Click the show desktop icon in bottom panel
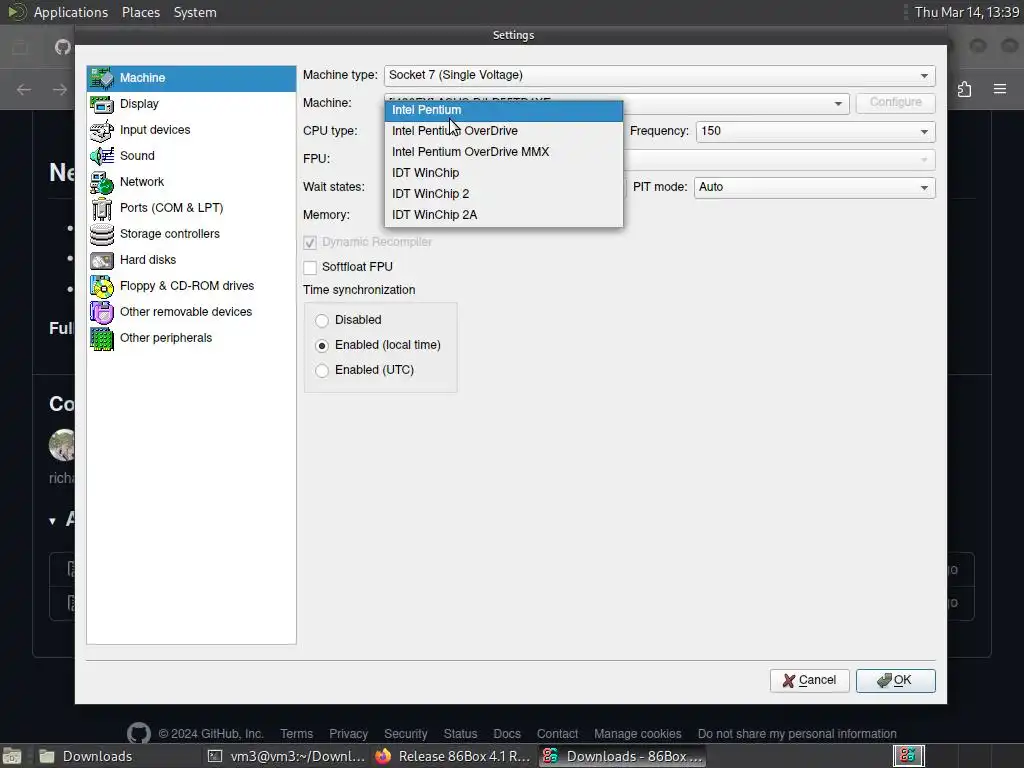 coord(12,756)
